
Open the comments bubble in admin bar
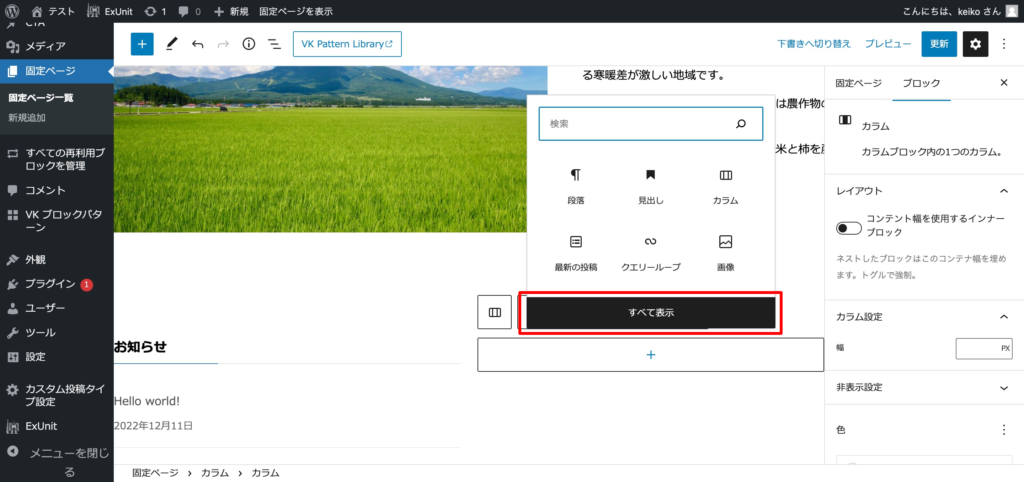189,11
